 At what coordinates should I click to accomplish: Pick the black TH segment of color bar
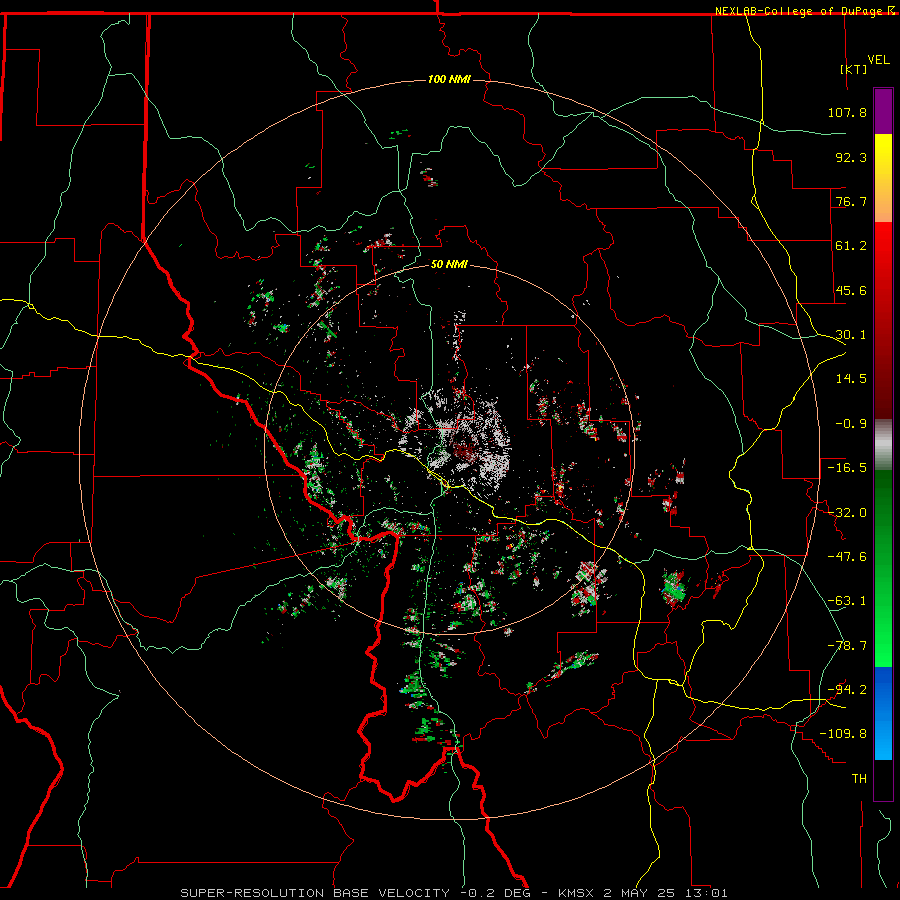pos(883,779)
